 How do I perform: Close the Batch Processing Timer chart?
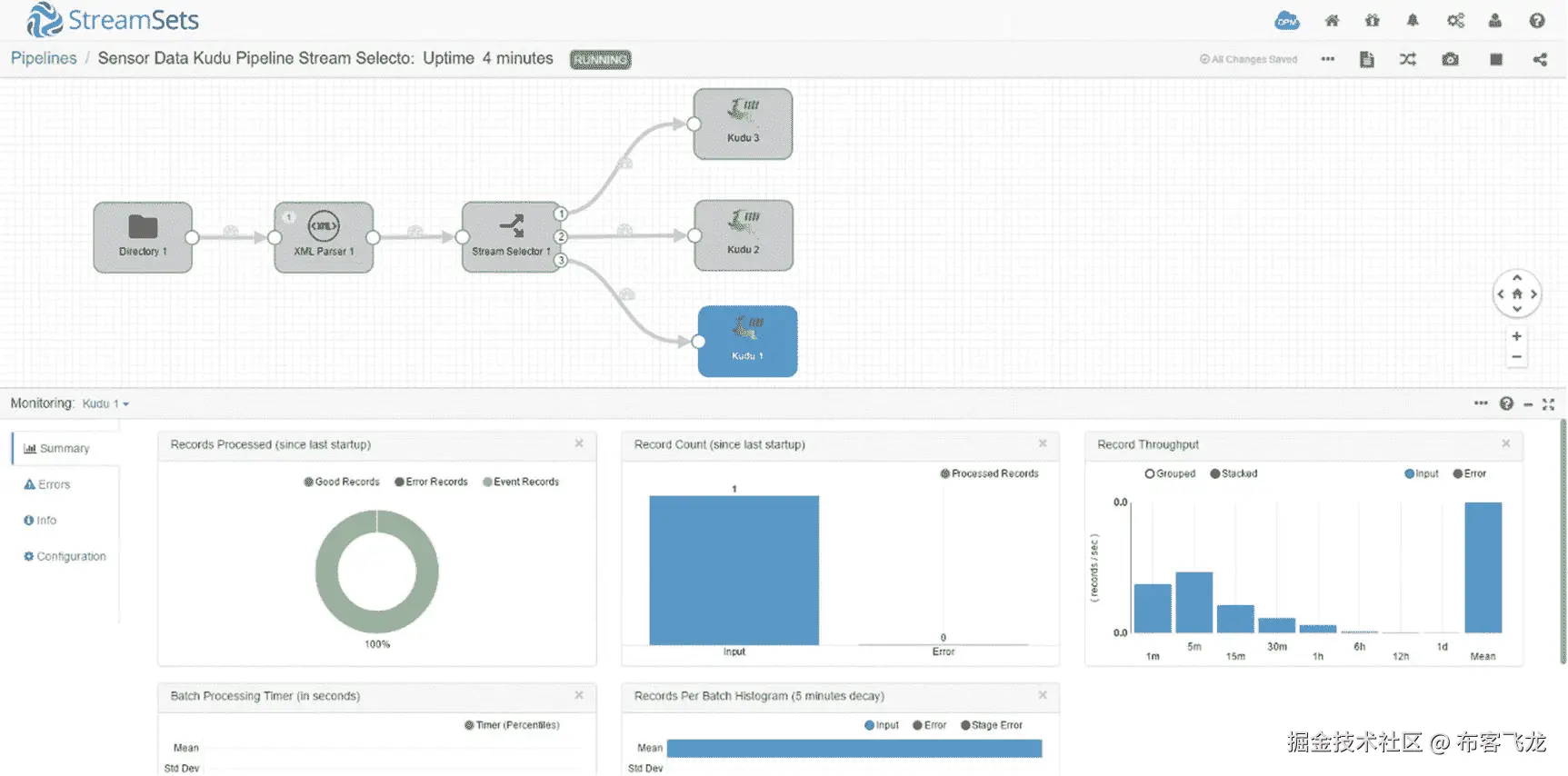pos(579,695)
